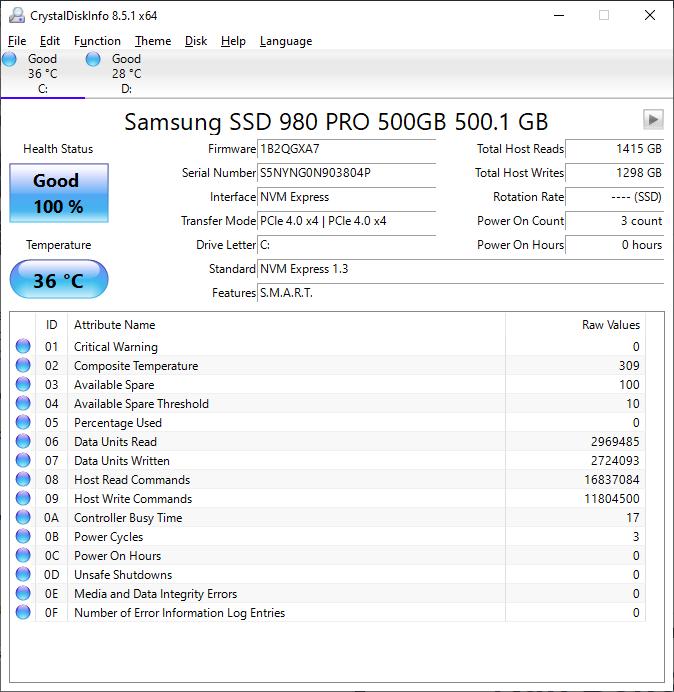The width and height of the screenshot is (674, 692).
Task: Open the Language menu
Action: click(x=286, y=41)
